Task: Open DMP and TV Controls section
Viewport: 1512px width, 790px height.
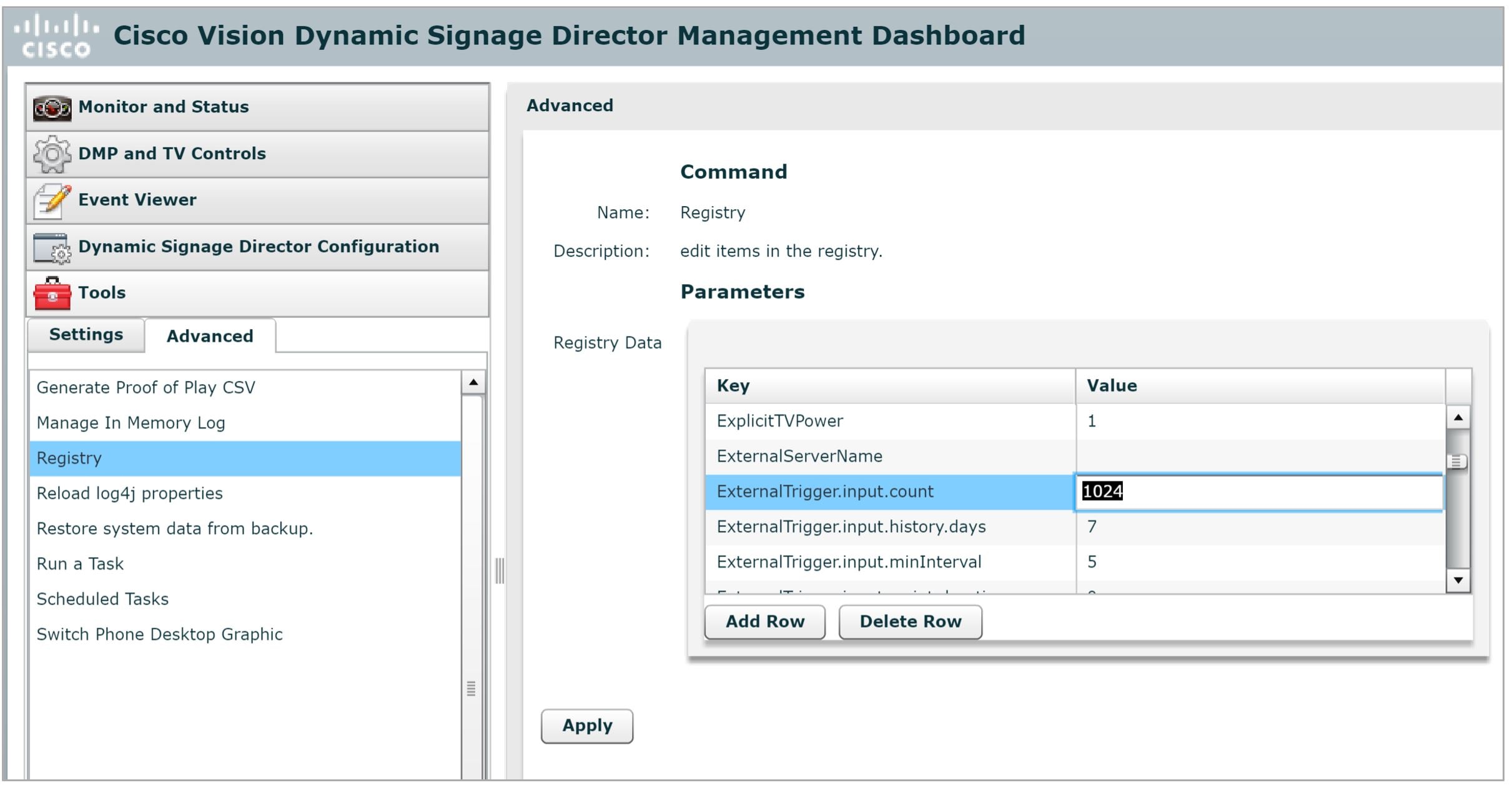Action: click(257, 154)
